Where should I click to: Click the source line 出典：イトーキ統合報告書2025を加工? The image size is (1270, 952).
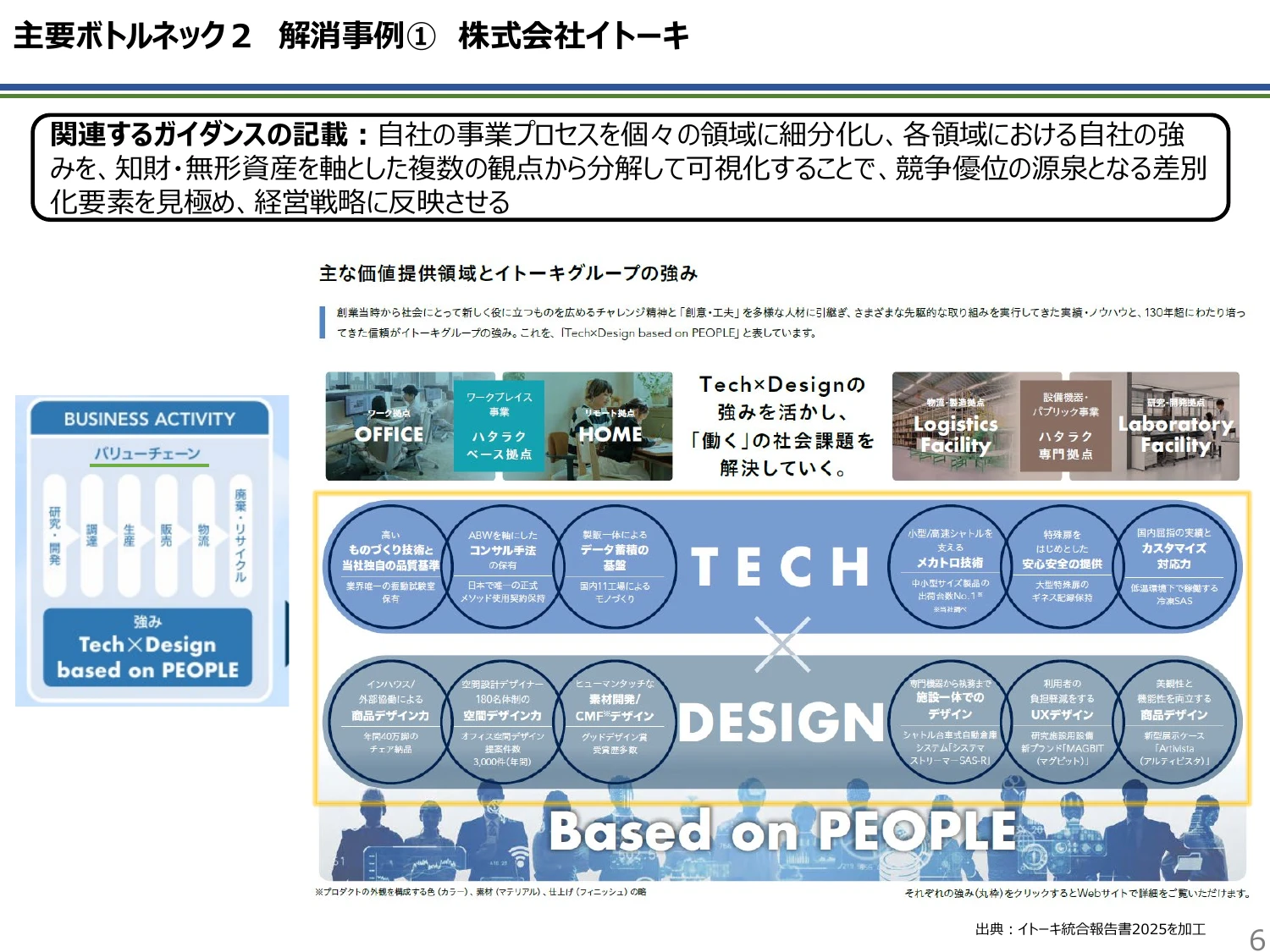(1091, 929)
